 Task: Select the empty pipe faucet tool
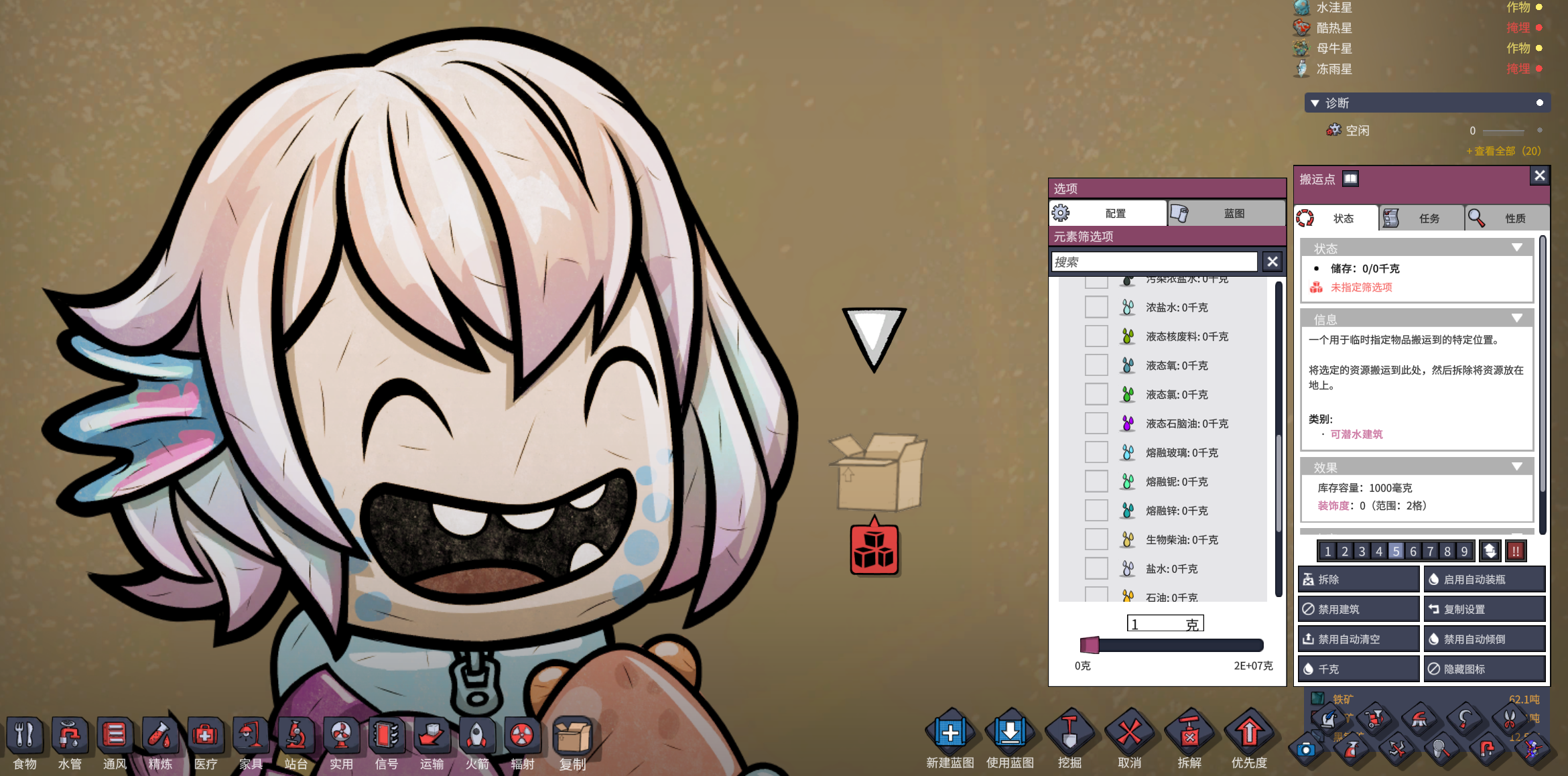tap(1487, 749)
